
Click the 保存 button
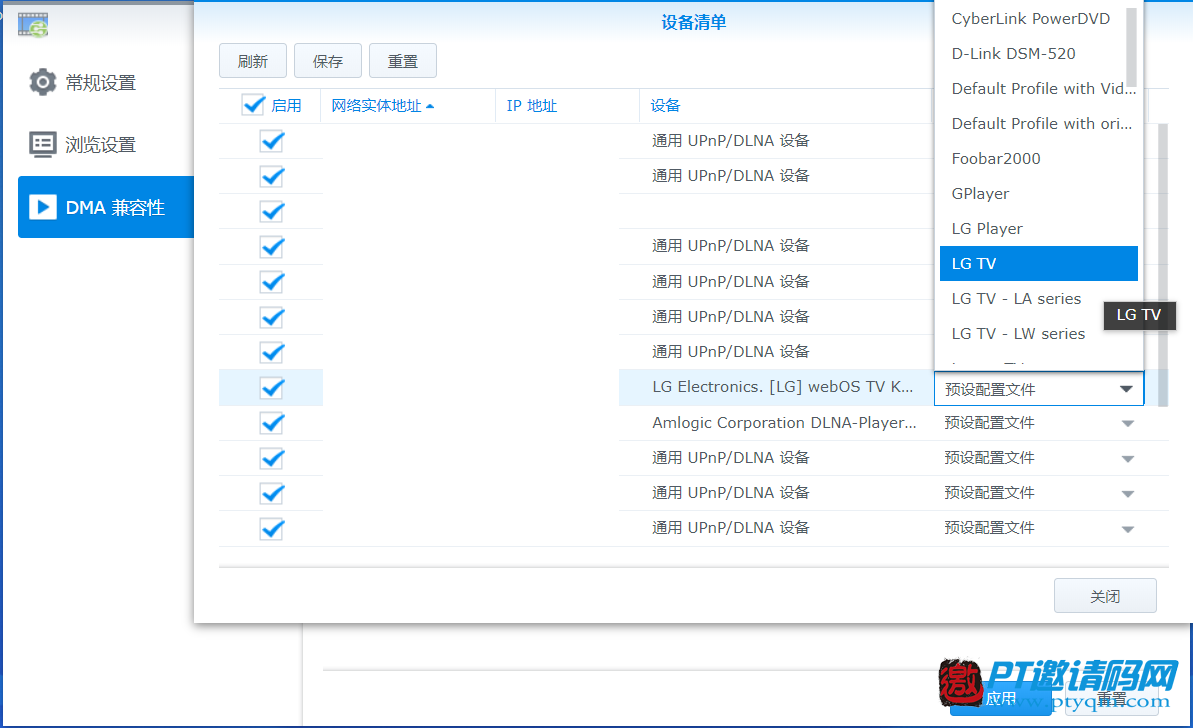tap(328, 61)
